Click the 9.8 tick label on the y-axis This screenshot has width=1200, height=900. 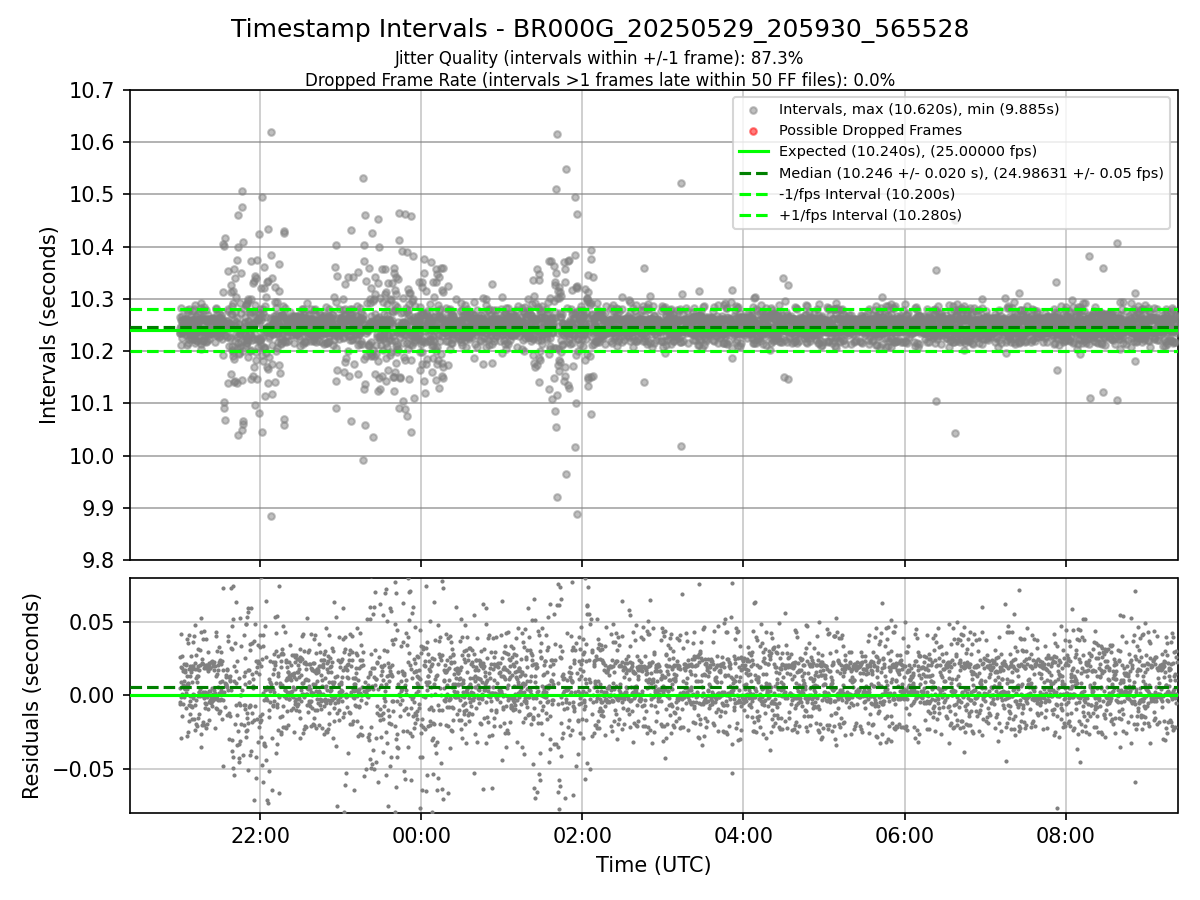[100, 560]
